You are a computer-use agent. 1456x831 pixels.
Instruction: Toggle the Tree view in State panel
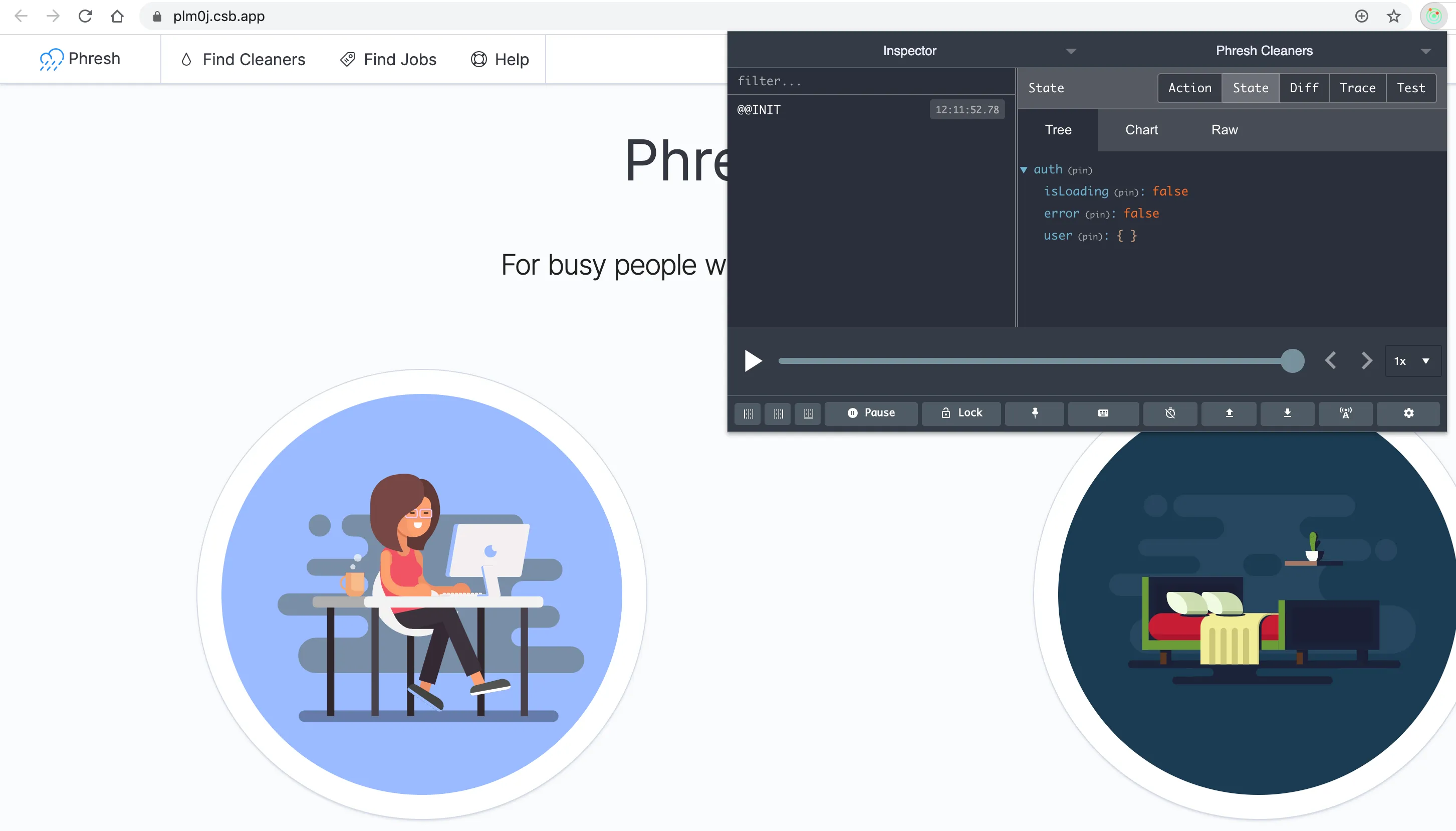click(x=1058, y=129)
